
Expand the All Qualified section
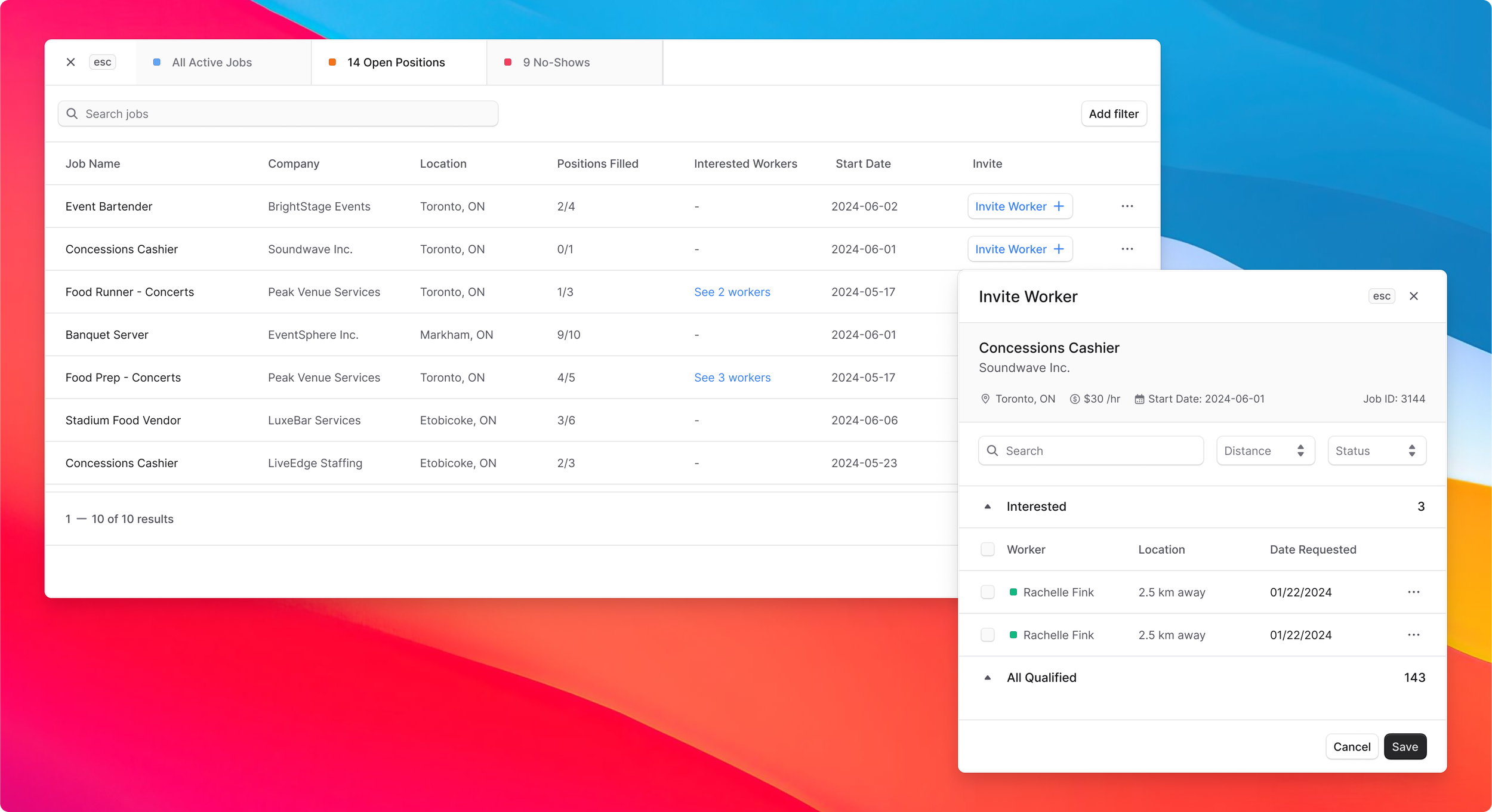point(988,678)
